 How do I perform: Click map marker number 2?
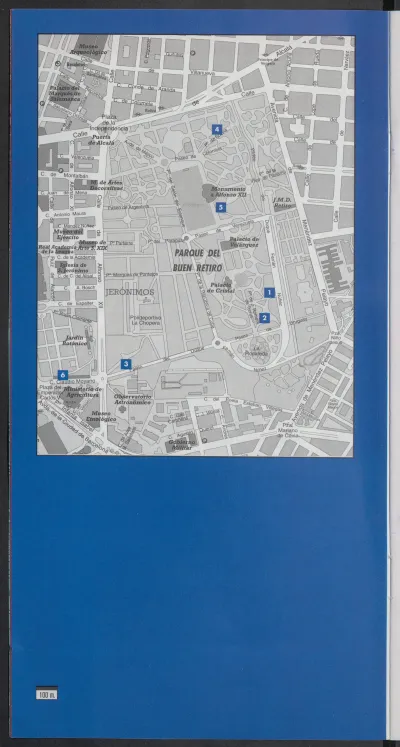click(265, 318)
